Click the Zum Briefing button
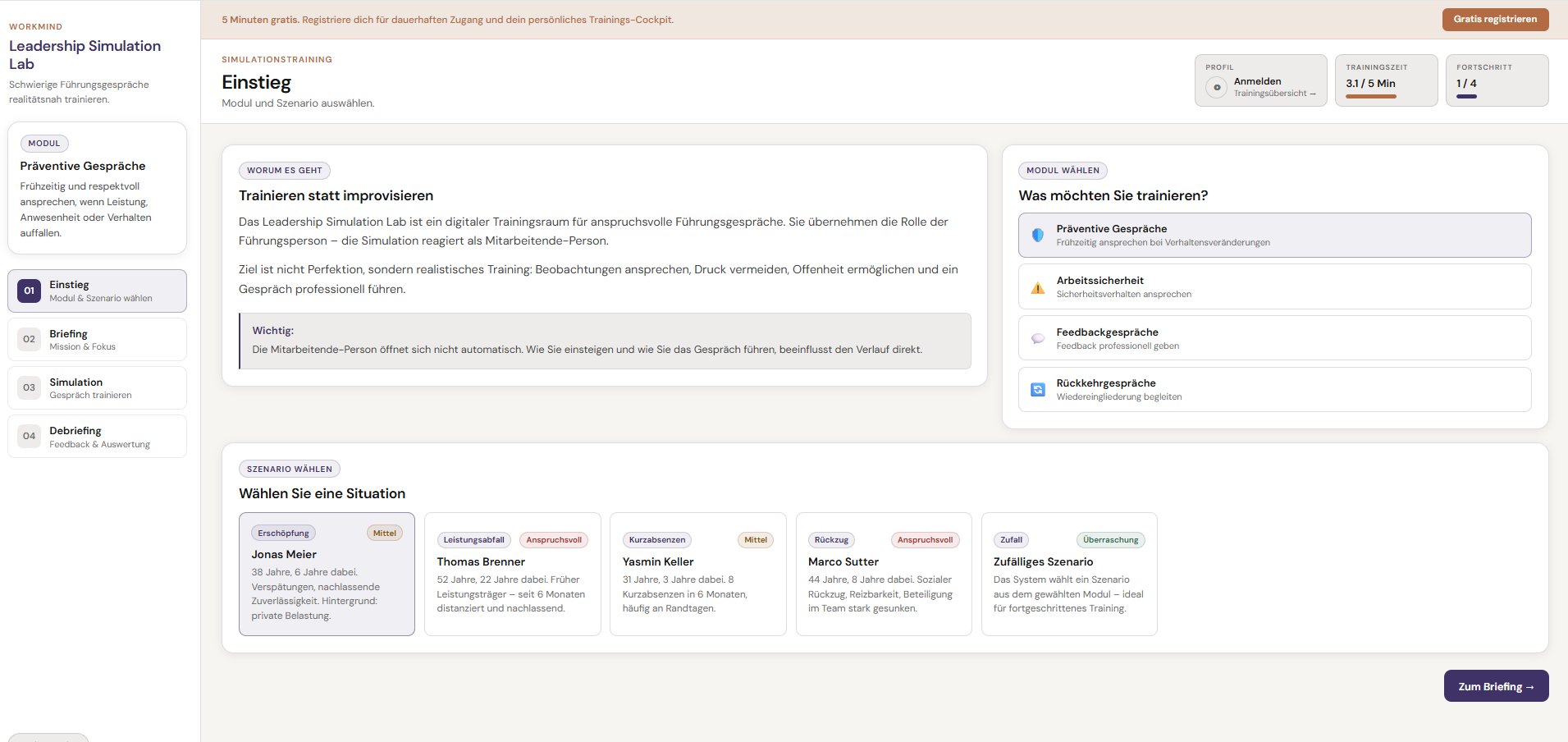1568x742 pixels. [x=1496, y=686]
